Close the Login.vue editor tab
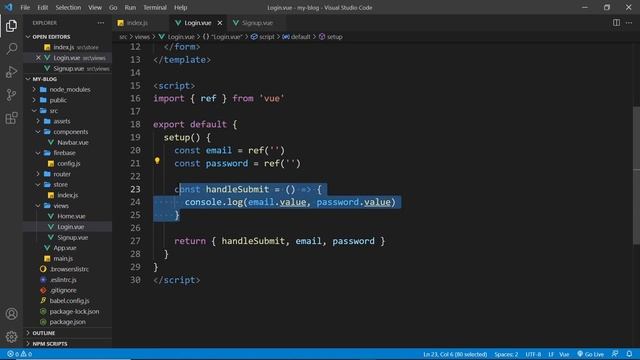 pos(220,23)
